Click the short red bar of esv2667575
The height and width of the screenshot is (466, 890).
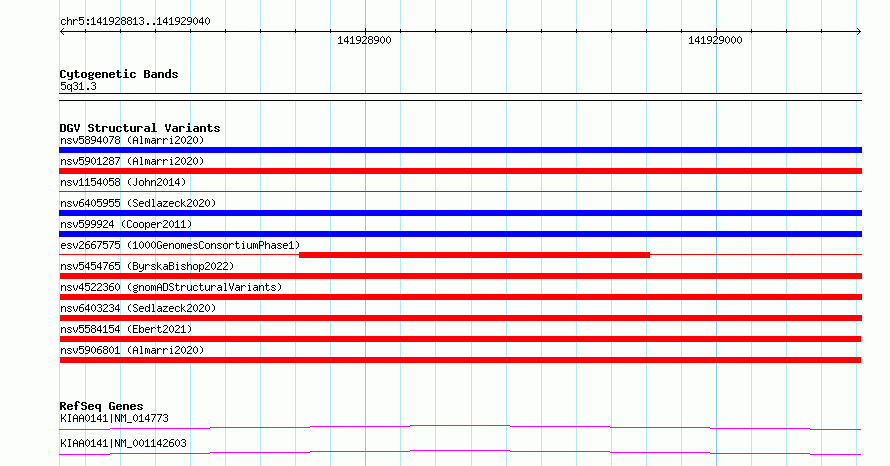pos(474,255)
